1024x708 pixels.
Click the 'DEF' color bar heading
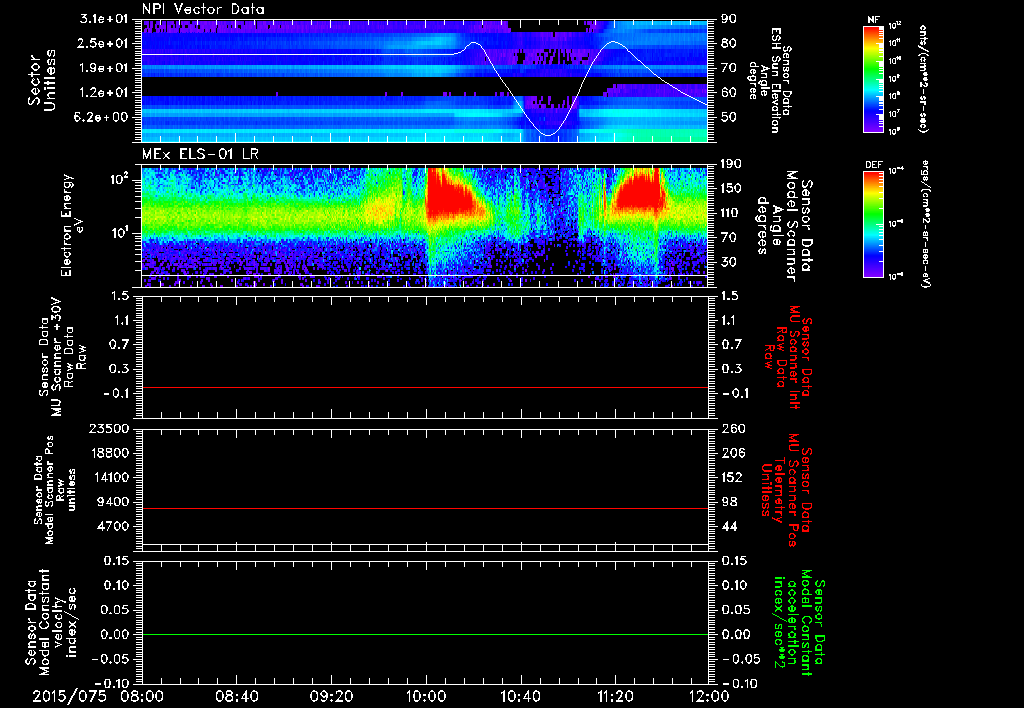click(x=874, y=165)
